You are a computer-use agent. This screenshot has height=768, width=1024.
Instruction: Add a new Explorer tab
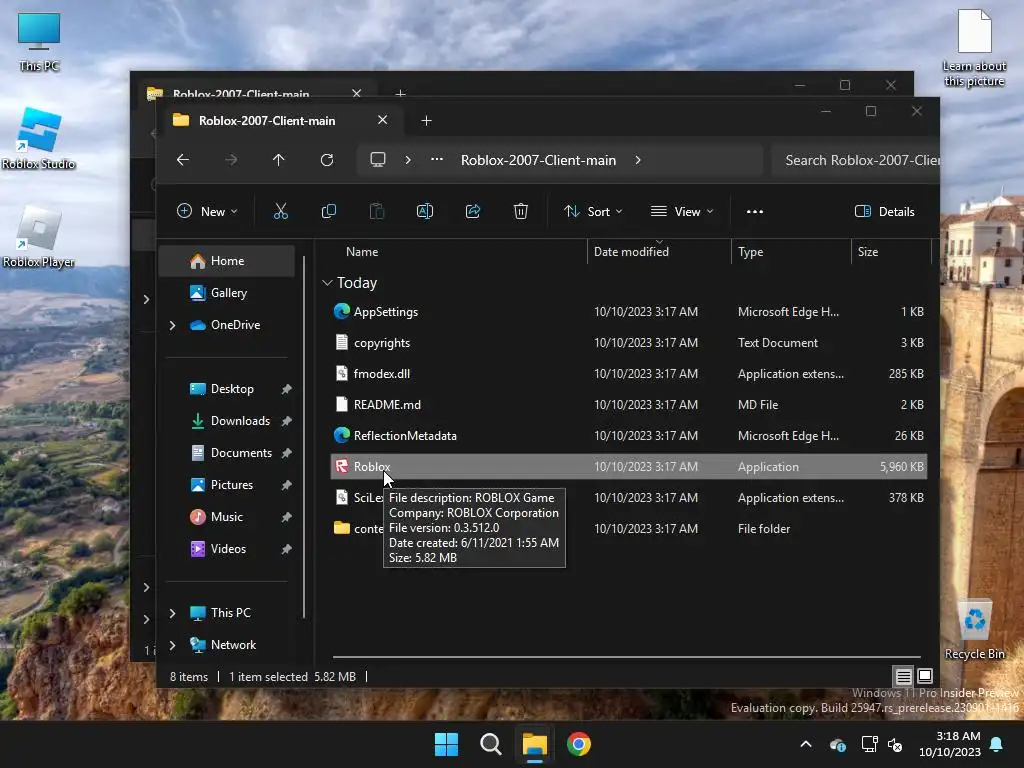pyautogui.click(x=426, y=120)
